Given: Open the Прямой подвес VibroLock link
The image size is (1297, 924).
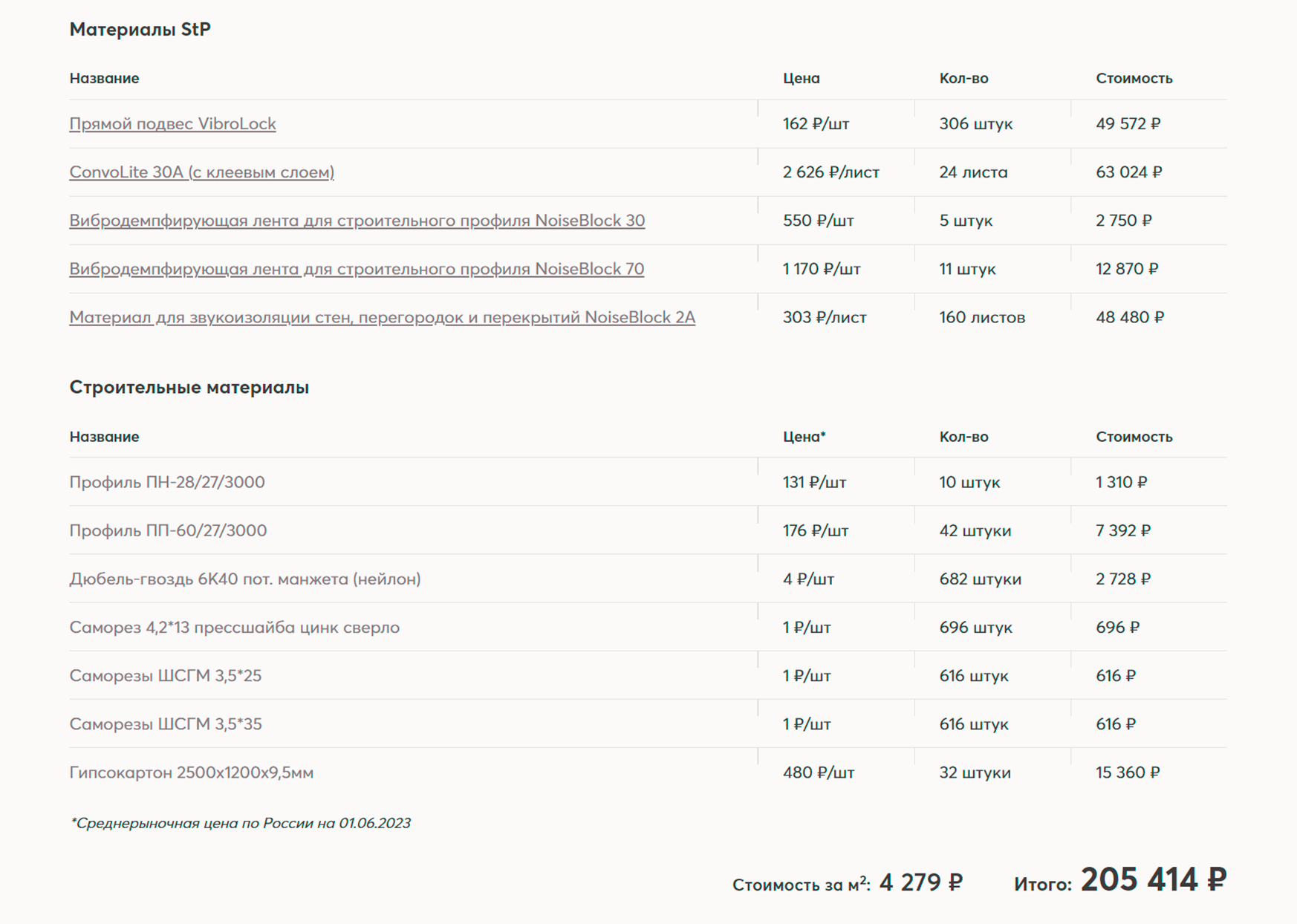Looking at the screenshot, I should (x=172, y=124).
